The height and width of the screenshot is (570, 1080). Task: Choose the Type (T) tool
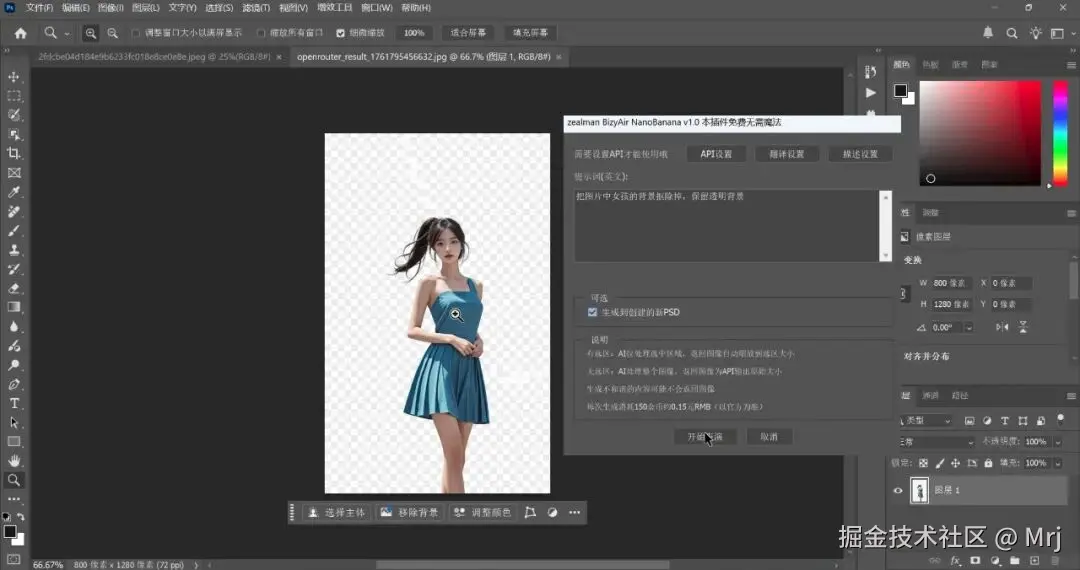14,403
